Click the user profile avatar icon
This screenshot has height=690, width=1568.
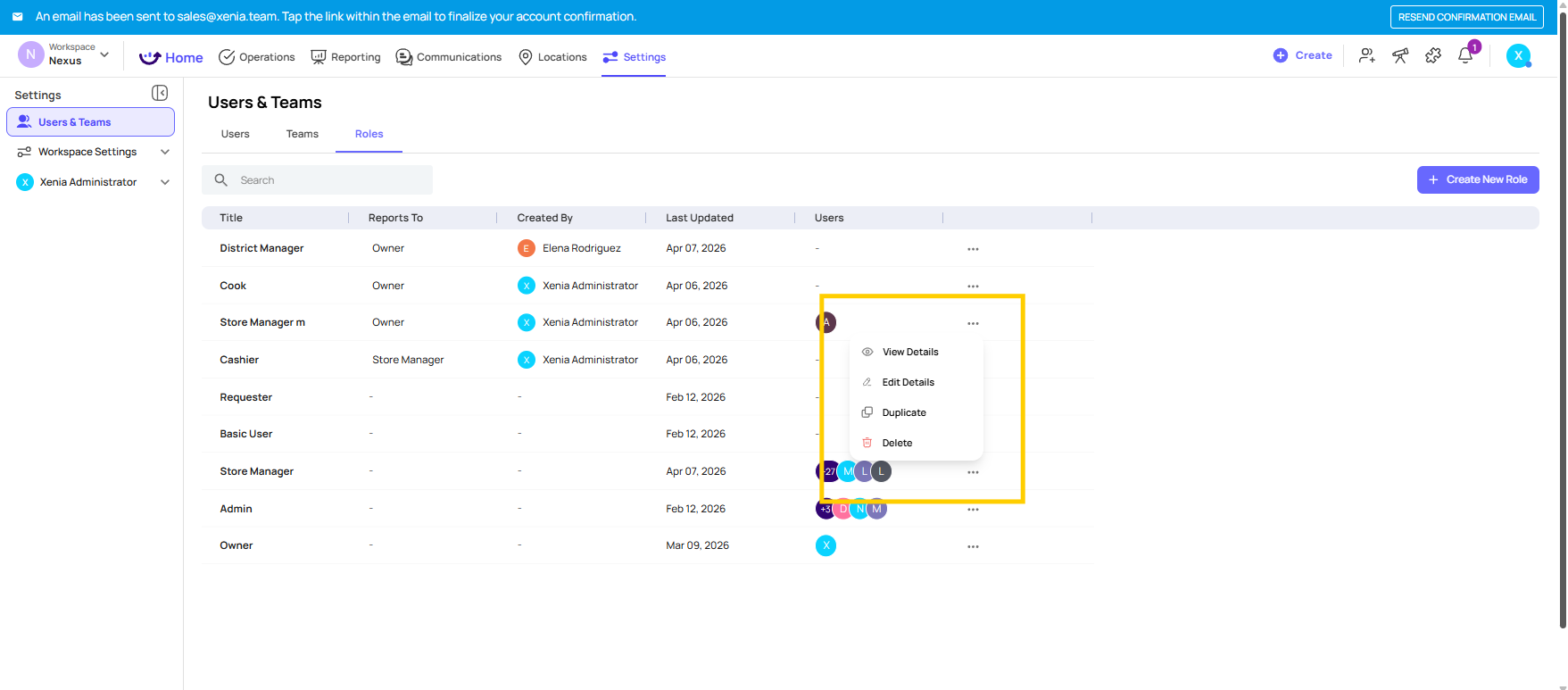1518,56
